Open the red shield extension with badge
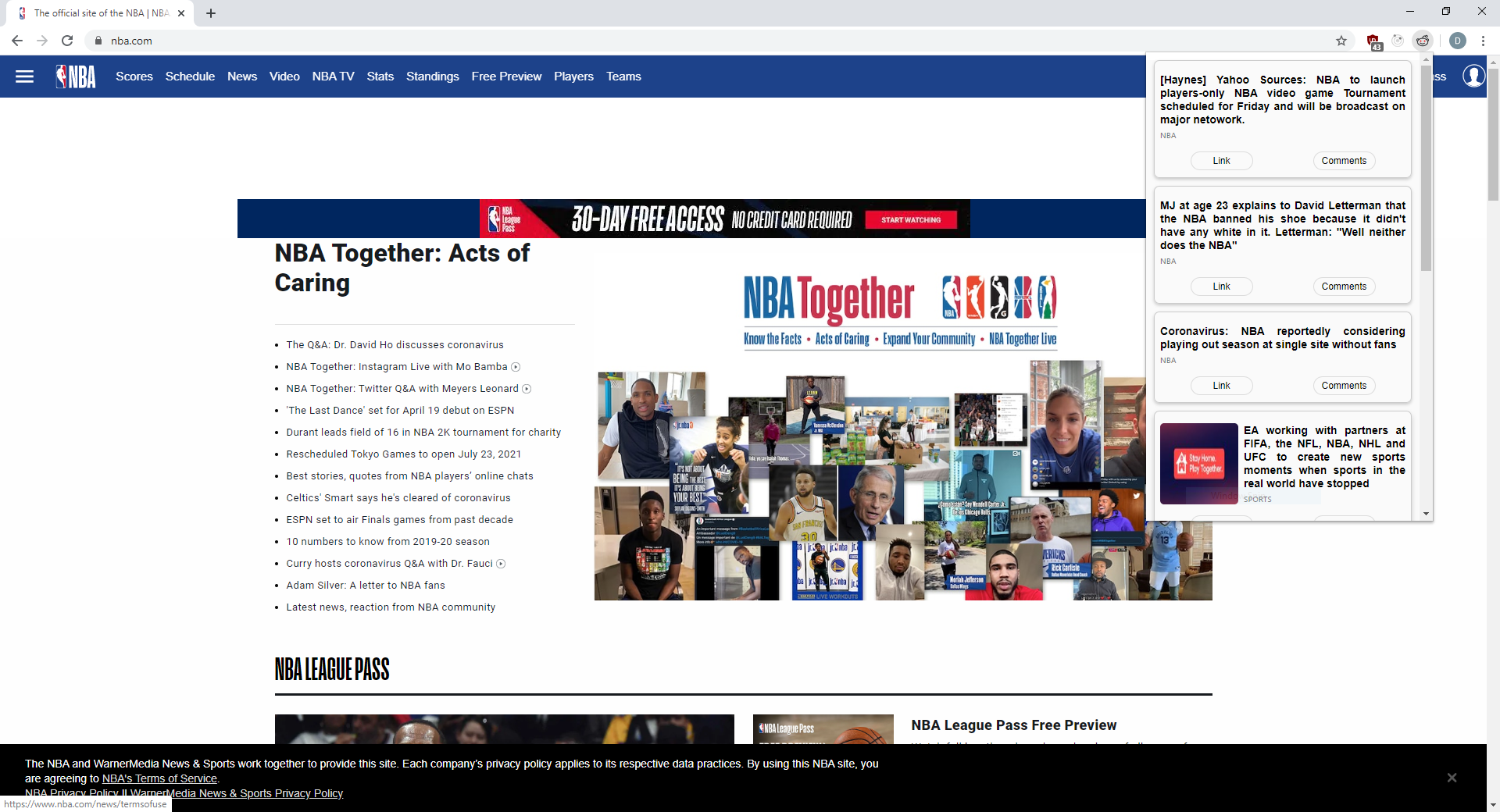Viewport: 1500px width, 812px height. (x=1373, y=41)
